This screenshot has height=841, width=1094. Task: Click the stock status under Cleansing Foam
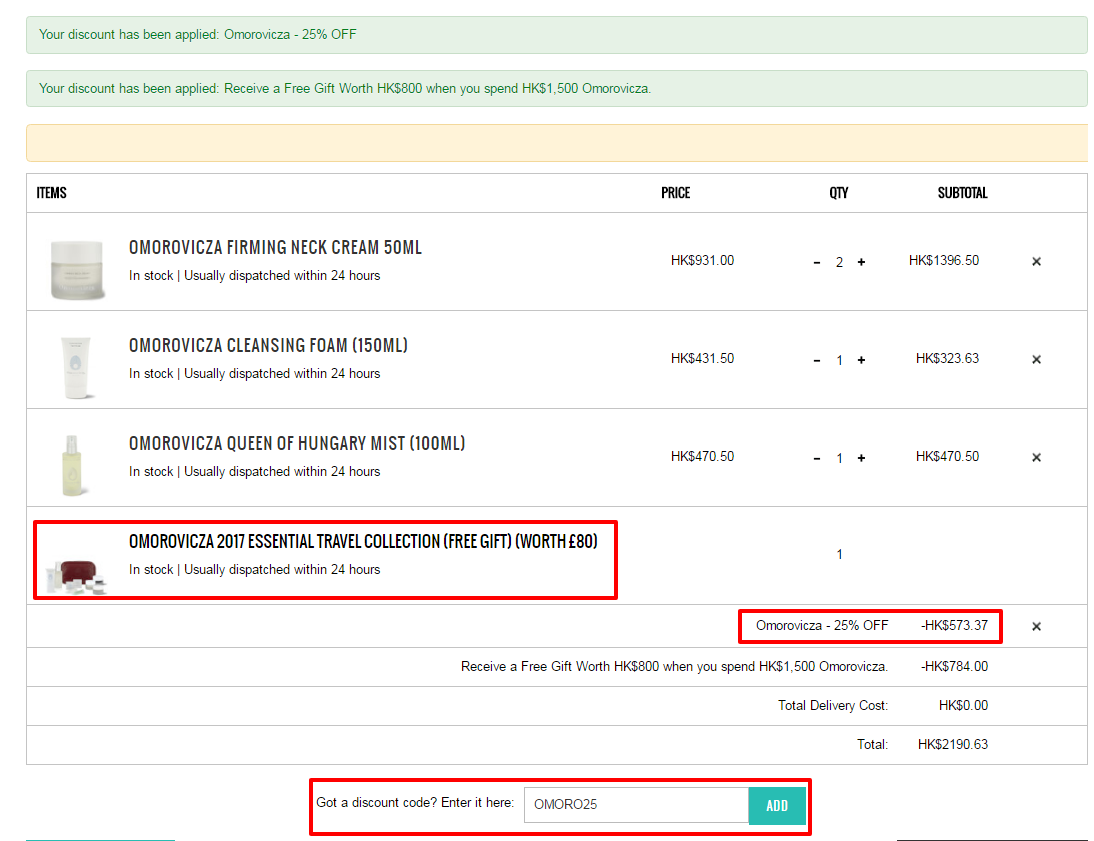pos(255,373)
